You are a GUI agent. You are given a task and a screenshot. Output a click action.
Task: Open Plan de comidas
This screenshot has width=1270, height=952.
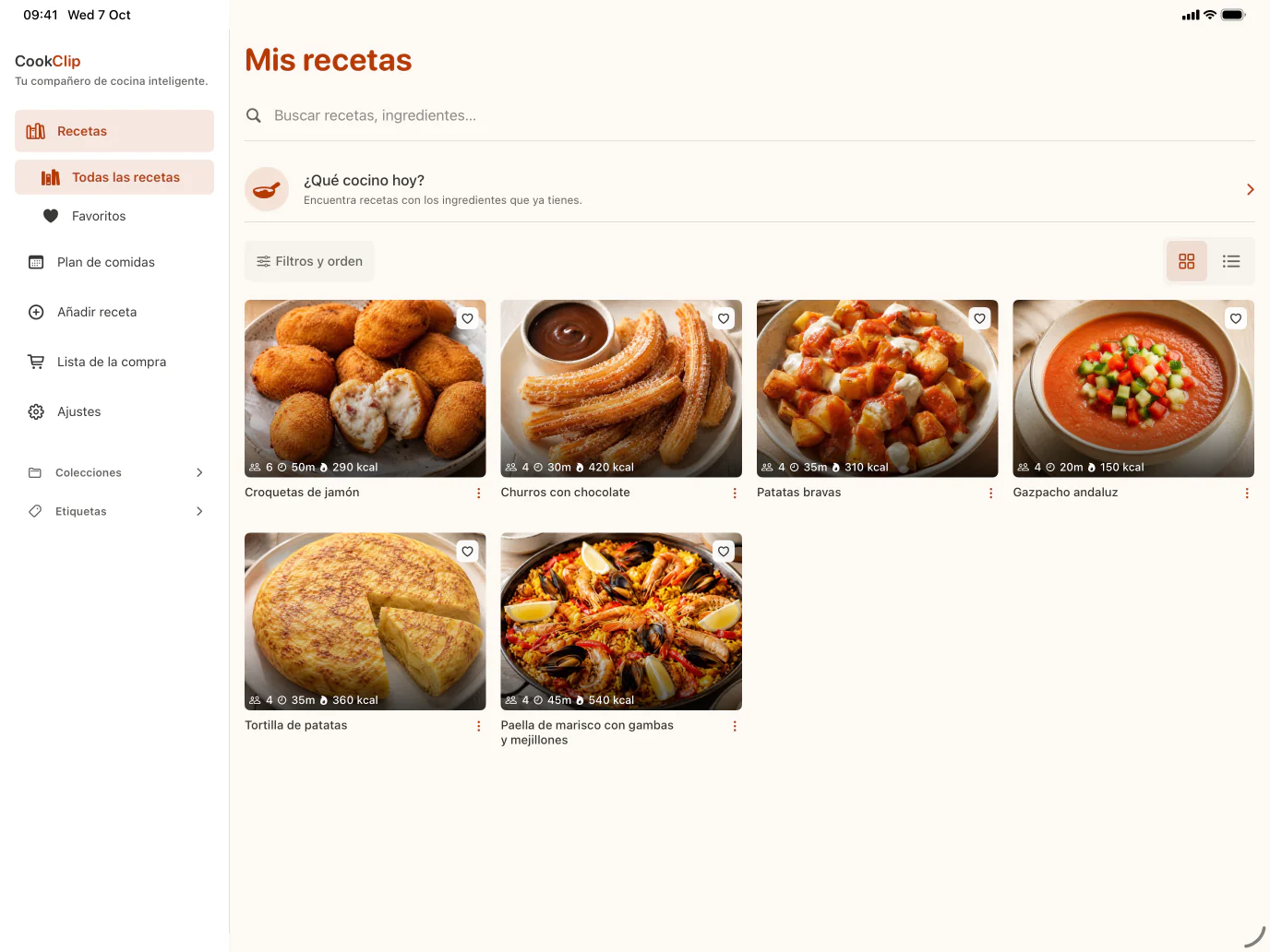point(114,262)
